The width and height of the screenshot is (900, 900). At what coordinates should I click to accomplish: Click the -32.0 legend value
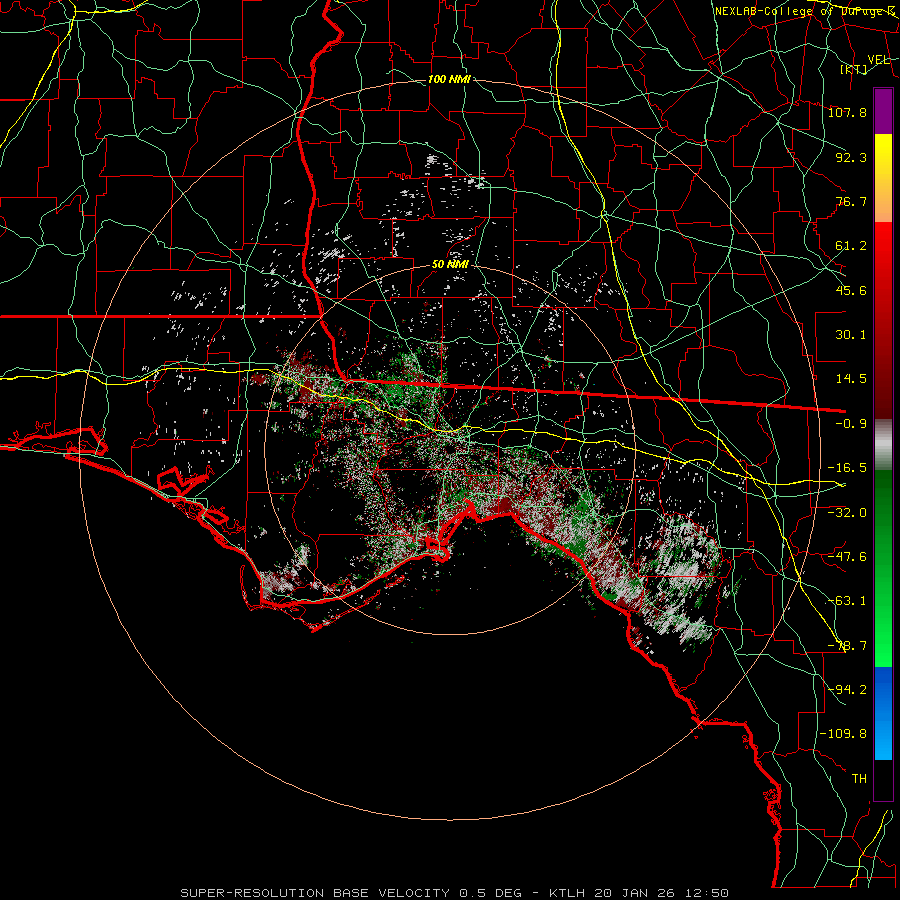(x=847, y=512)
